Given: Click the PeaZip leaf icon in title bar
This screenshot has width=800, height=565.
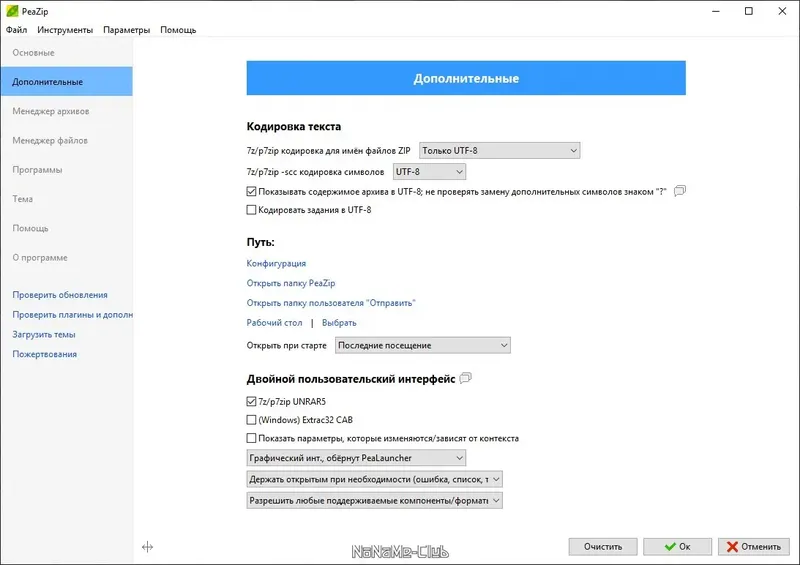Looking at the screenshot, I should point(11,10).
